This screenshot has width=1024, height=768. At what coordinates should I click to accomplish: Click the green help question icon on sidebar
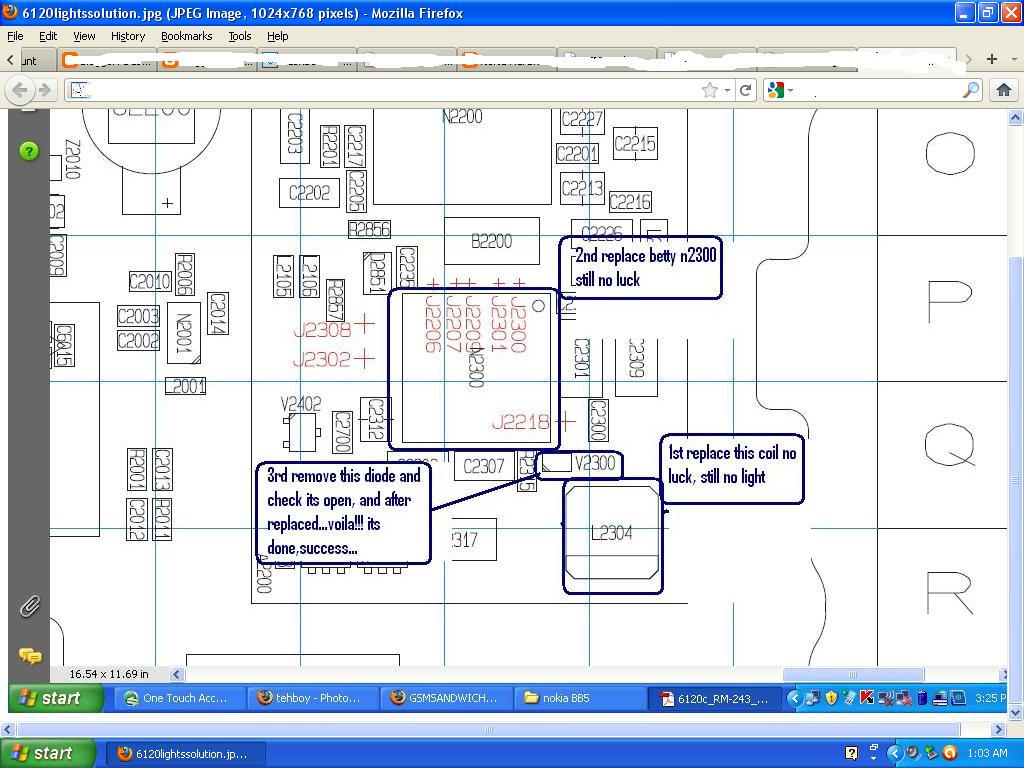(x=29, y=151)
